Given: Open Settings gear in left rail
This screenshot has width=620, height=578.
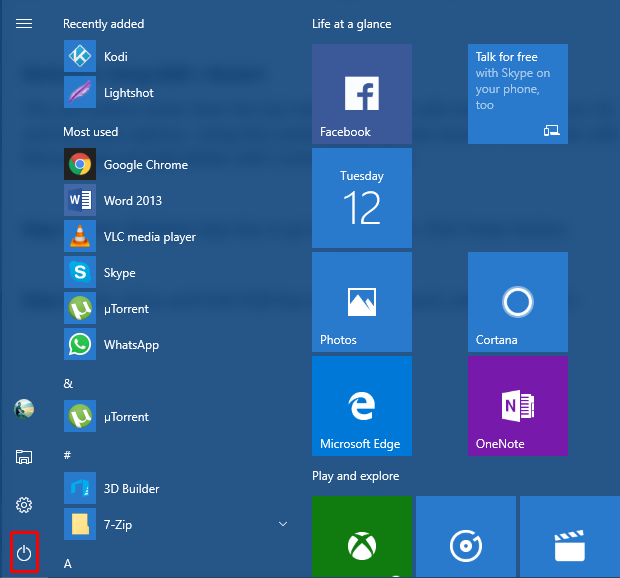Looking at the screenshot, I should click(24, 505).
